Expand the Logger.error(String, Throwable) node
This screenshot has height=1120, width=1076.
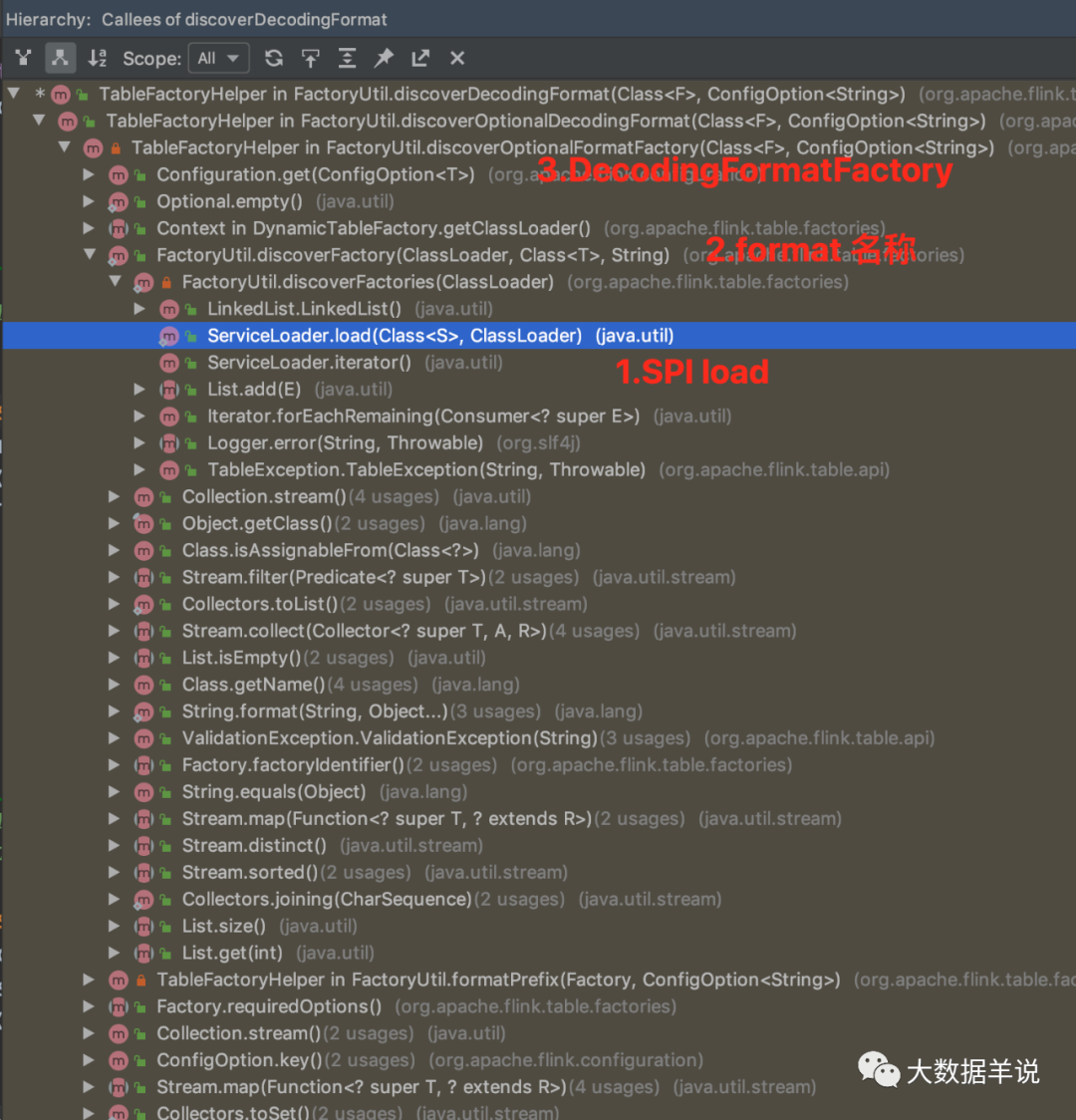pyautogui.click(x=139, y=442)
